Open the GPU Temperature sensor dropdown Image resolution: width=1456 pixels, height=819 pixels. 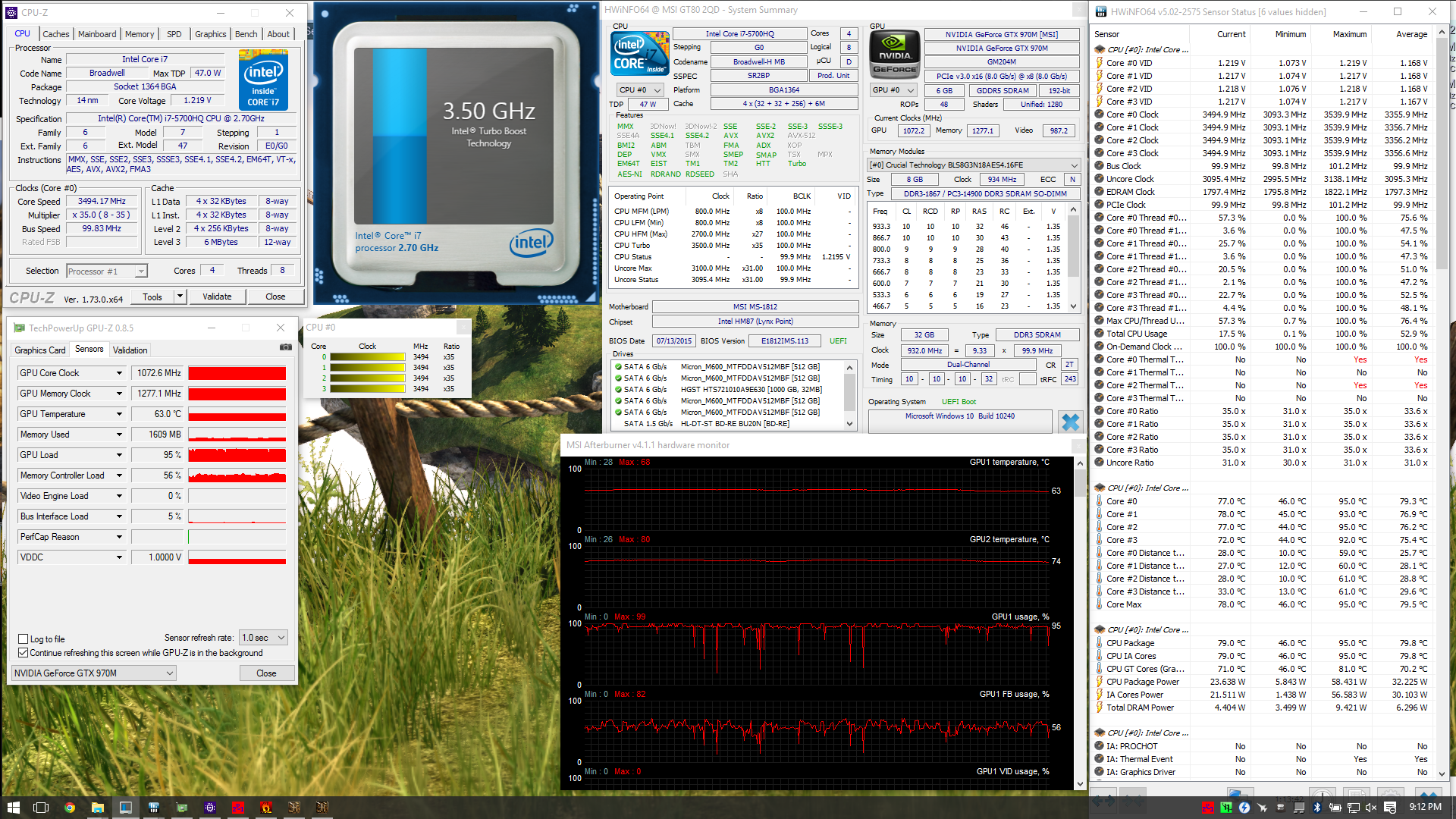(119, 414)
